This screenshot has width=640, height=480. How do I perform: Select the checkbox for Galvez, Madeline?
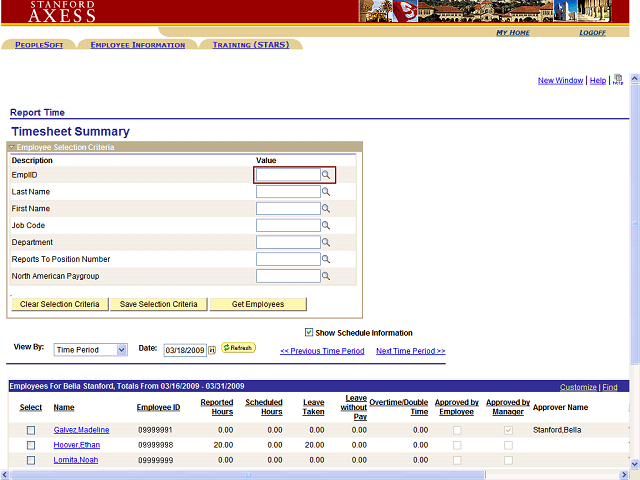tap(31, 430)
